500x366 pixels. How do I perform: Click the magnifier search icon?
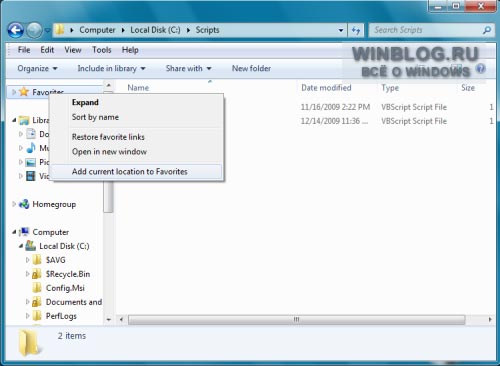487,30
